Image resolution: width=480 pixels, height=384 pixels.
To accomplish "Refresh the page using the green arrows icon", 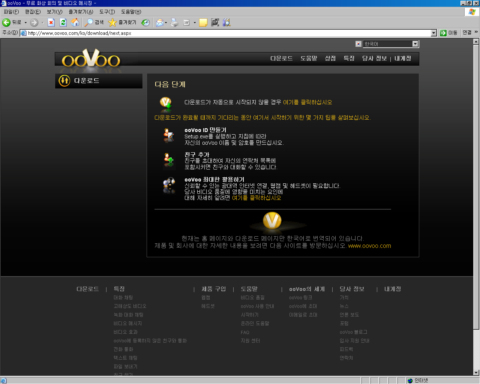I will coord(63,22).
